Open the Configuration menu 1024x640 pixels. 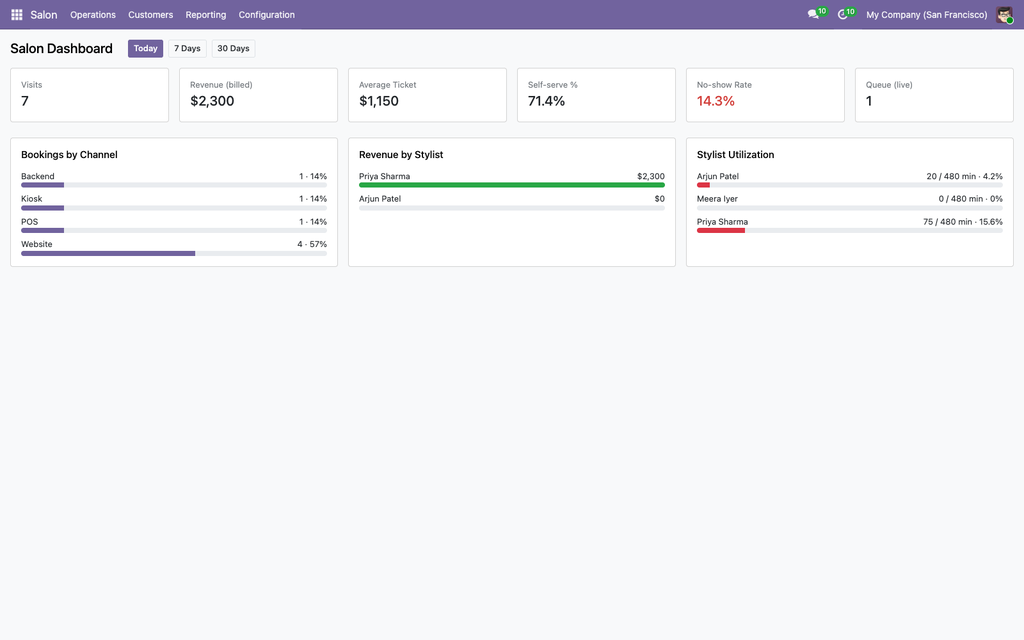[x=266, y=14]
